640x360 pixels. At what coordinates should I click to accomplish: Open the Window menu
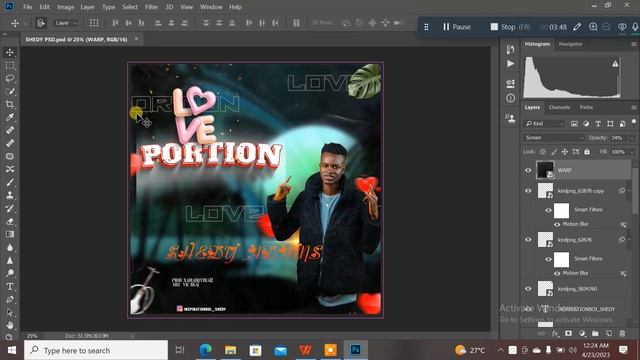211,7
